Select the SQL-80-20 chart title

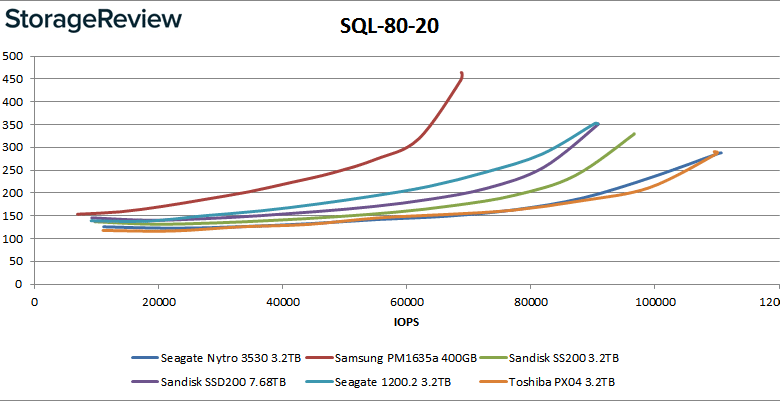point(390,26)
